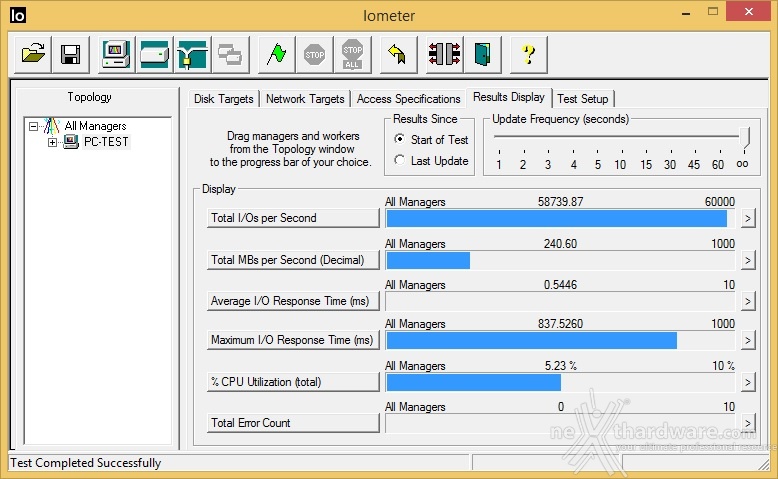Open the Test Setup tab
This screenshot has width=778, height=479.
[583, 99]
